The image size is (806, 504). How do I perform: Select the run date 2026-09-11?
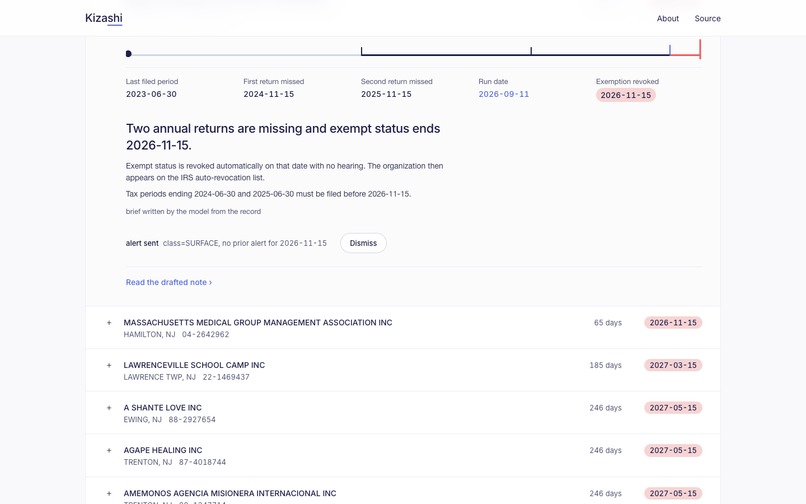tap(503, 94)
